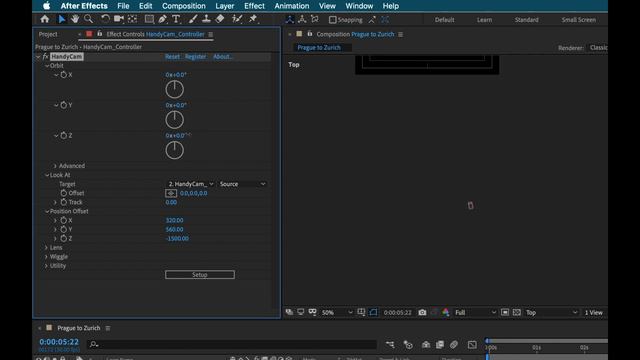Go to the Home screen icon
This screenshot has width=640, height=360.
[45, 19]
